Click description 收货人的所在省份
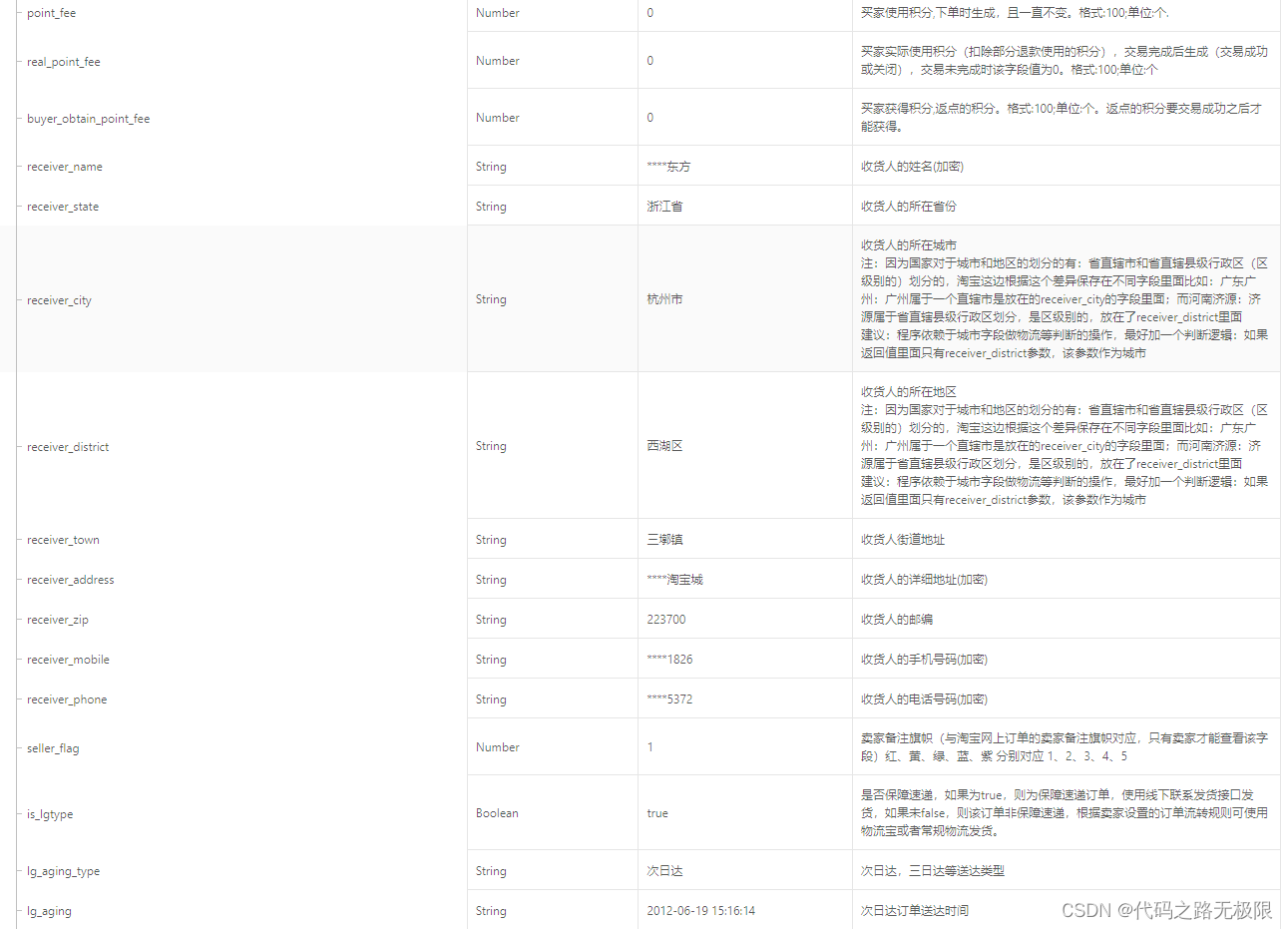Image resolution: width=1288 pixels, height=929 pixels. pos(908,207)
